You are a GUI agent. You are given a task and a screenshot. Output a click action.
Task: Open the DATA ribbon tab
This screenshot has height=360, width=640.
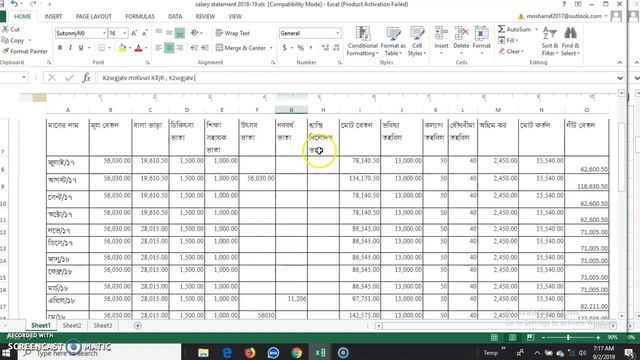click(x=175, y=16)
